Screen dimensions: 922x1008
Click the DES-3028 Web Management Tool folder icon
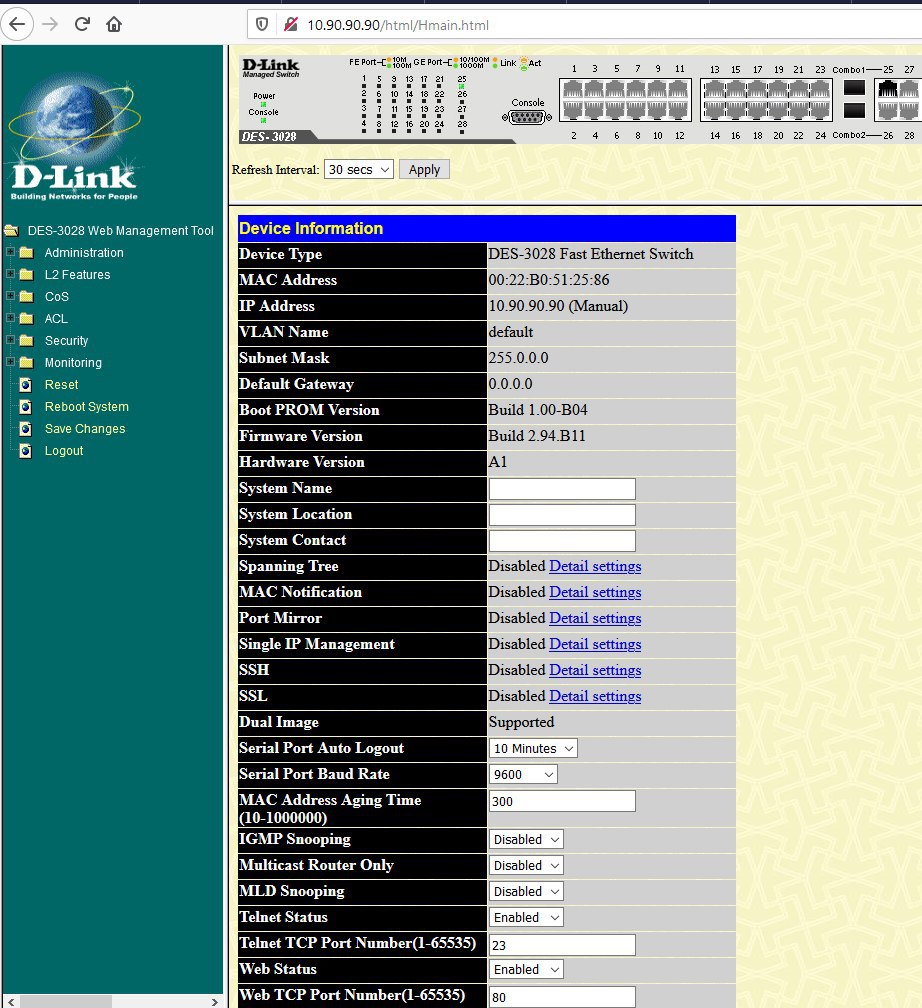pyautogui.click(x=12, y=230)
